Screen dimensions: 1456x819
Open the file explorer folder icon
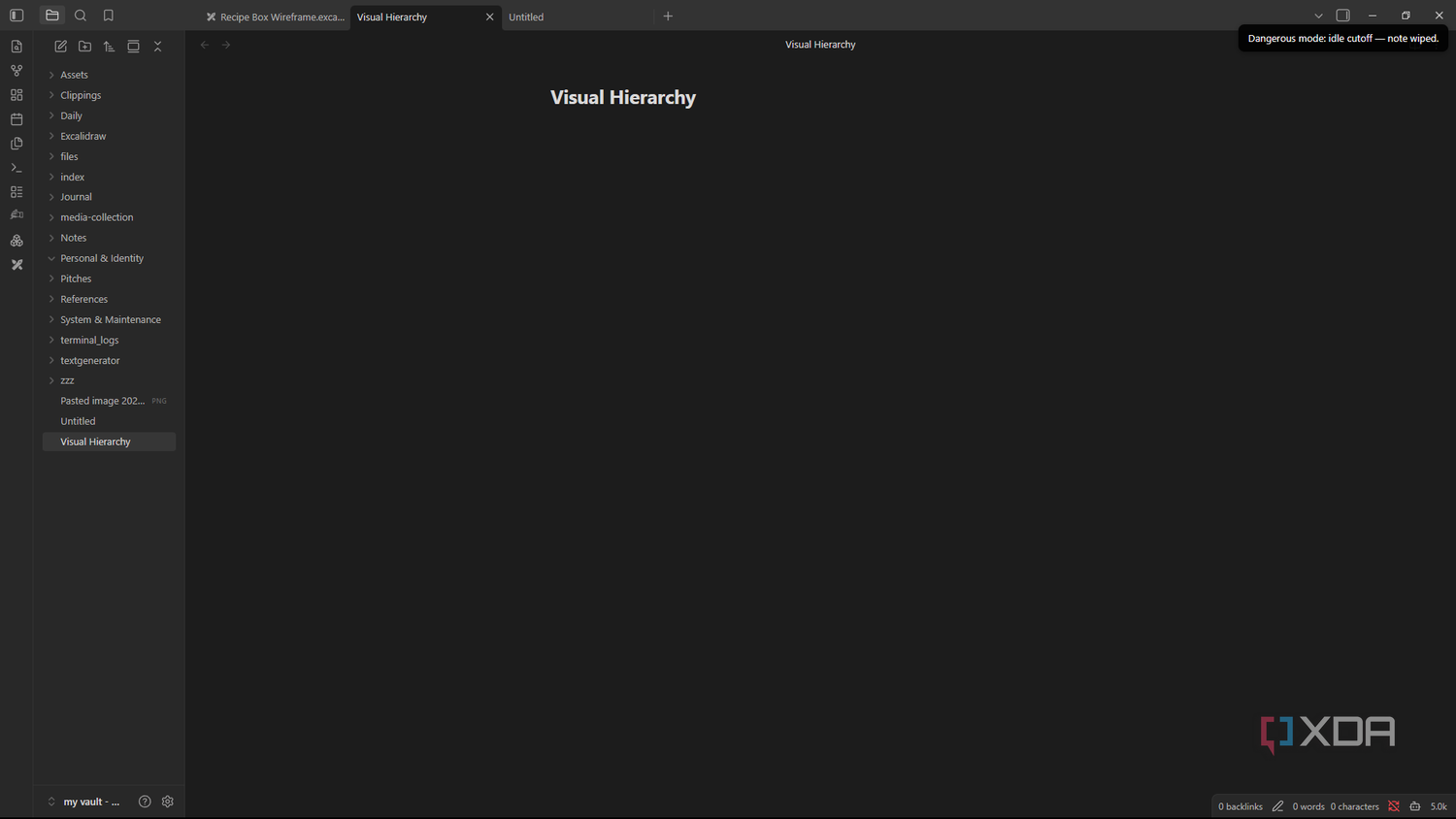pos(52,16)
